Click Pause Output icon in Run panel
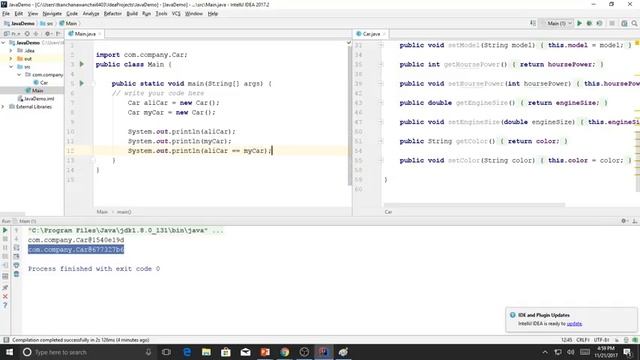The height and width of the screenshot is (360, 640). coord(5,248)
